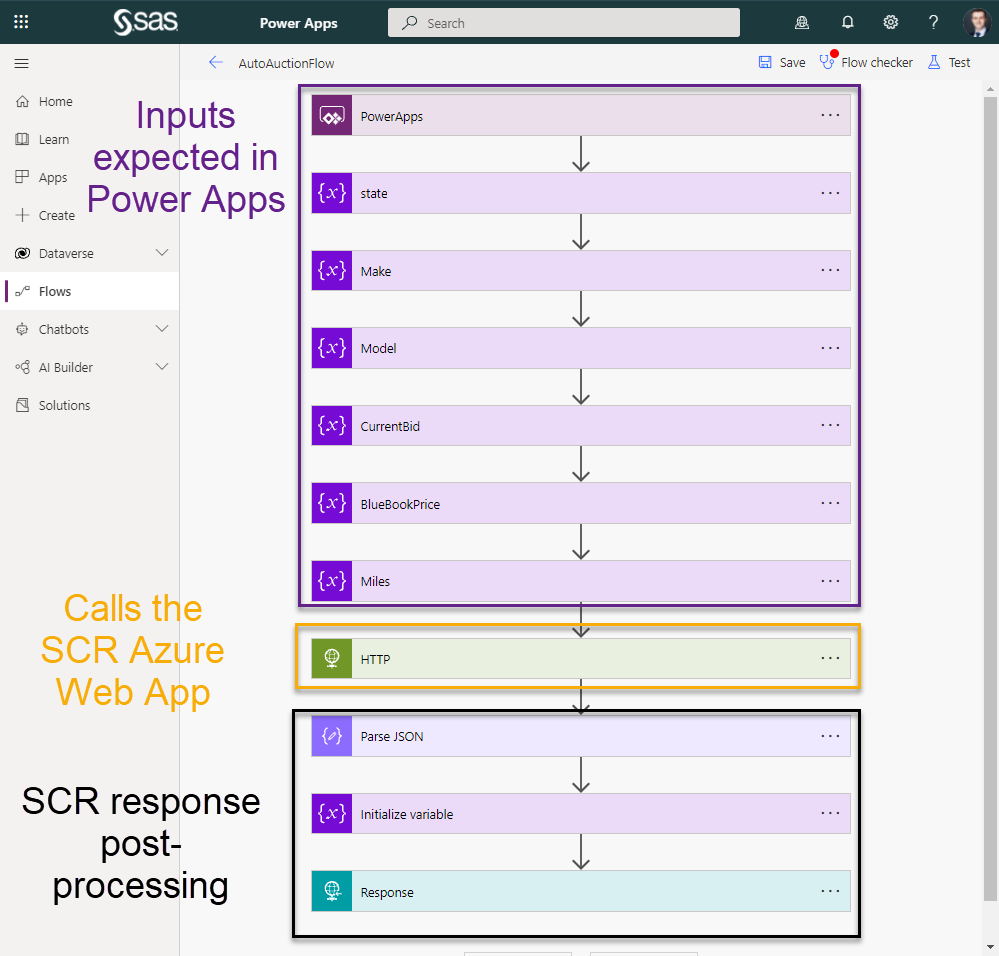
Task: Toggle the hamburger navigation menu
Action: 22,64
